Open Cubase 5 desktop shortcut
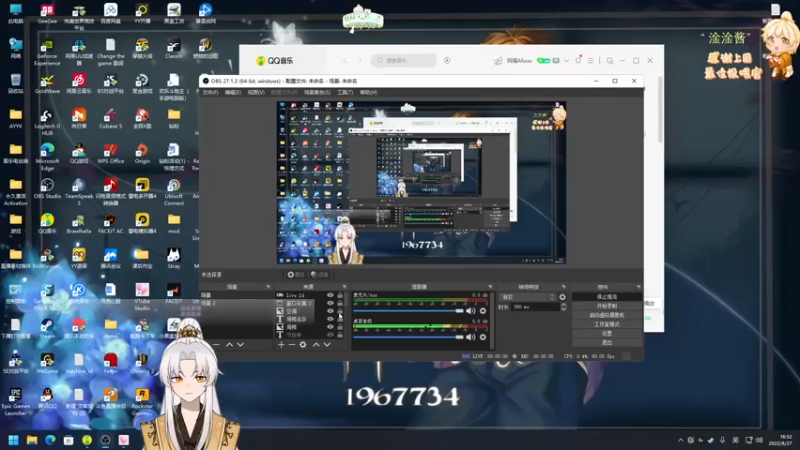800x450 pixels. (x=110, y=118)
